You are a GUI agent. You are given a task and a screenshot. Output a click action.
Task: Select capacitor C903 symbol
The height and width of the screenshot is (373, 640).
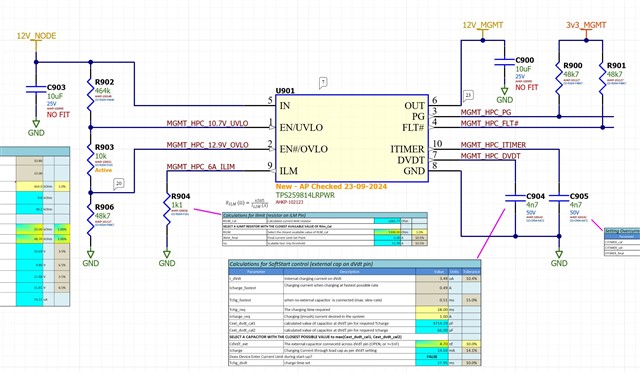tap(36, 89)
